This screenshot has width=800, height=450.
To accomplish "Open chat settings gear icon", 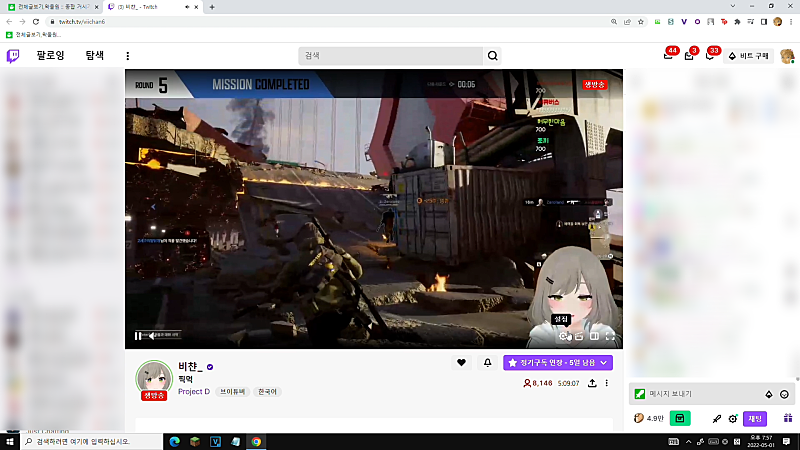I will tap(733, 419).
